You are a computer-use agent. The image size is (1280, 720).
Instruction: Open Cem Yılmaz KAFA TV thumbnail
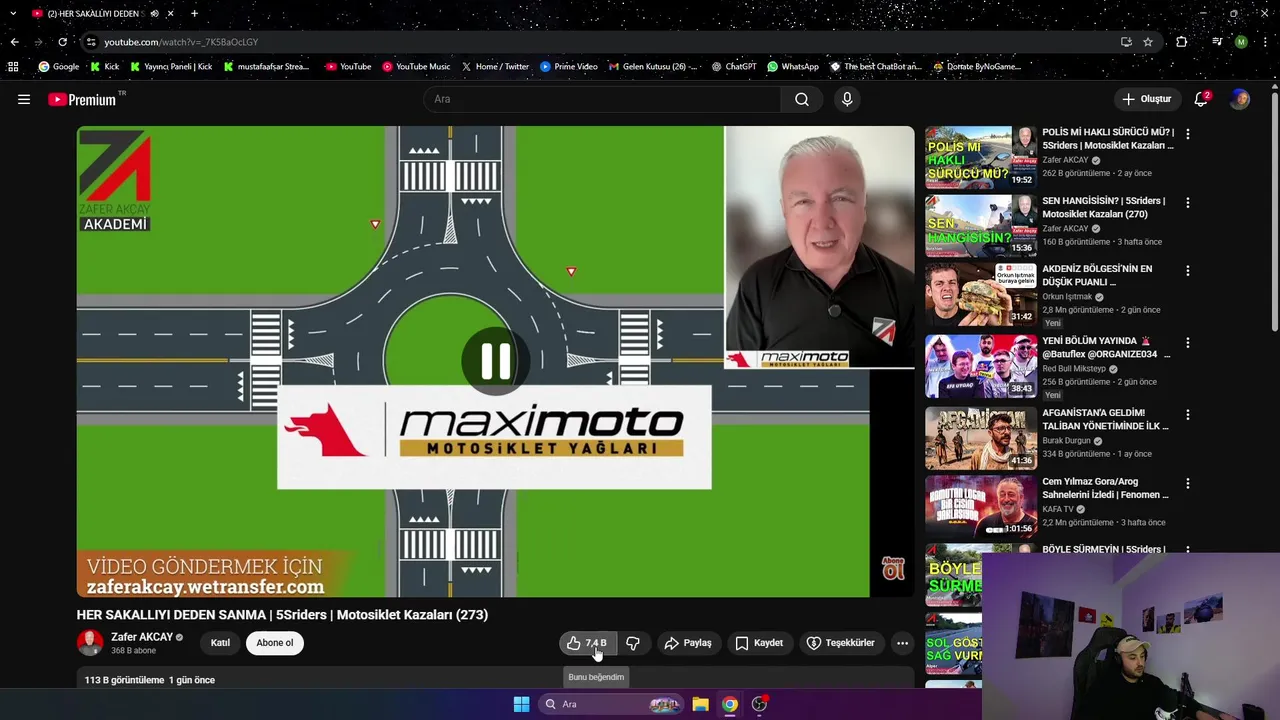981,507
